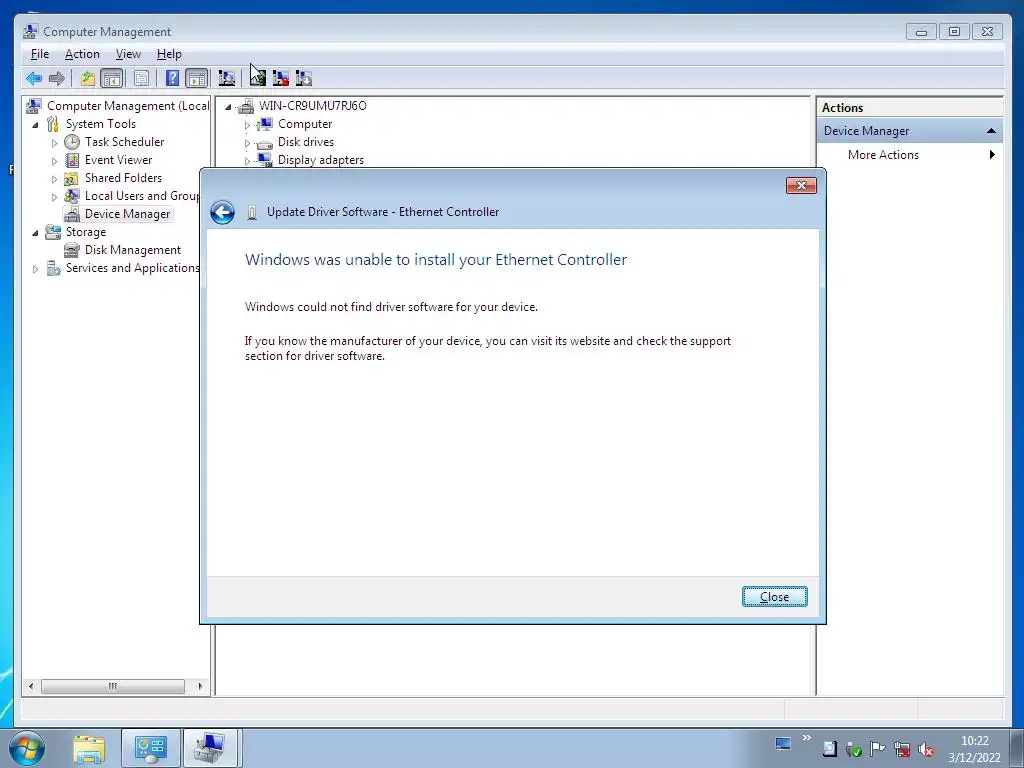
Task: Click the Uninstall device toolbar icon with red X
Action: click(281, 78)
